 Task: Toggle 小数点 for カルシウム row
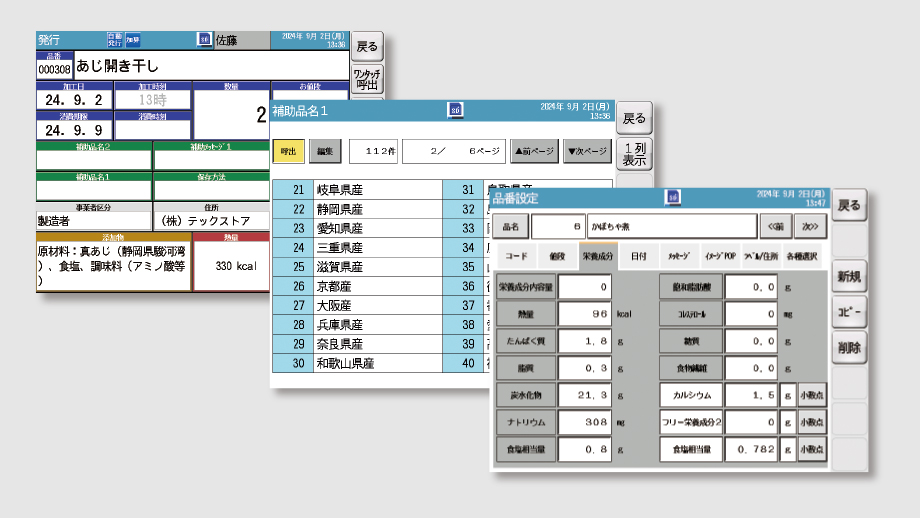(812, 396)
